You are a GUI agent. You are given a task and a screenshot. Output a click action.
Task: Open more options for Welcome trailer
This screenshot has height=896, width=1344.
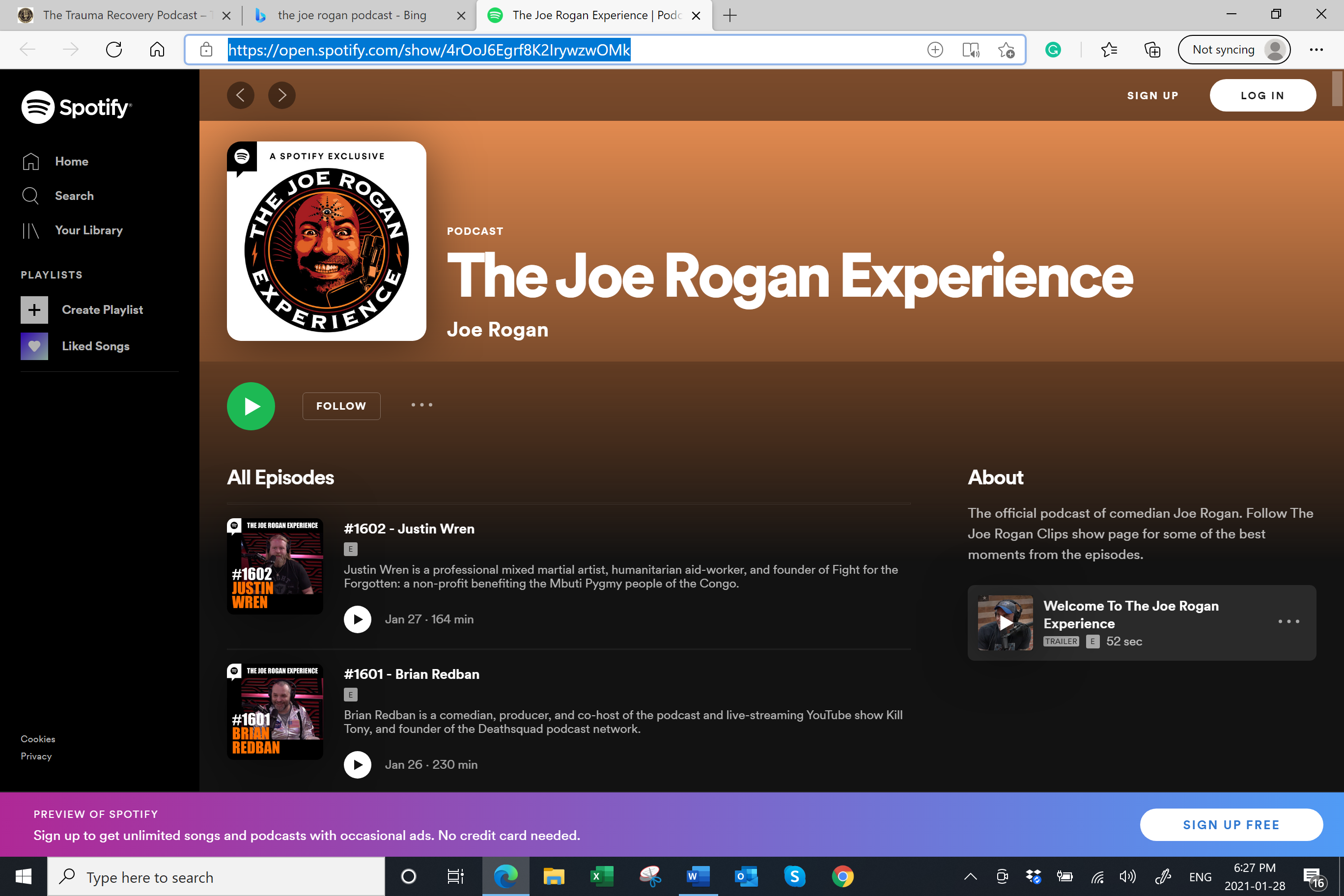pos(1288,622)
